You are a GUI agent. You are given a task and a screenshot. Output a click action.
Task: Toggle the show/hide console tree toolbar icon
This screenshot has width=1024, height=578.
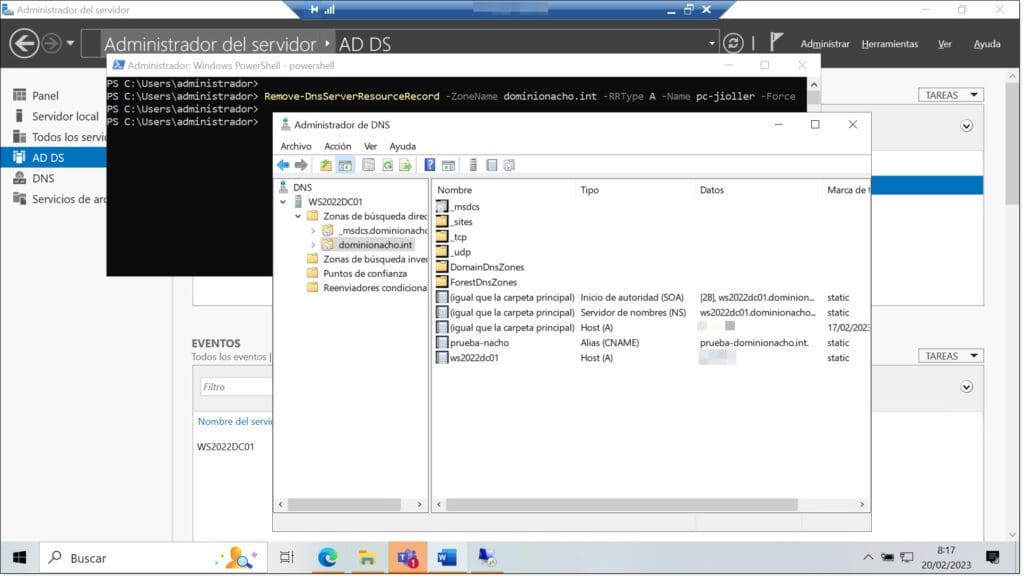(x=345, y=165)
